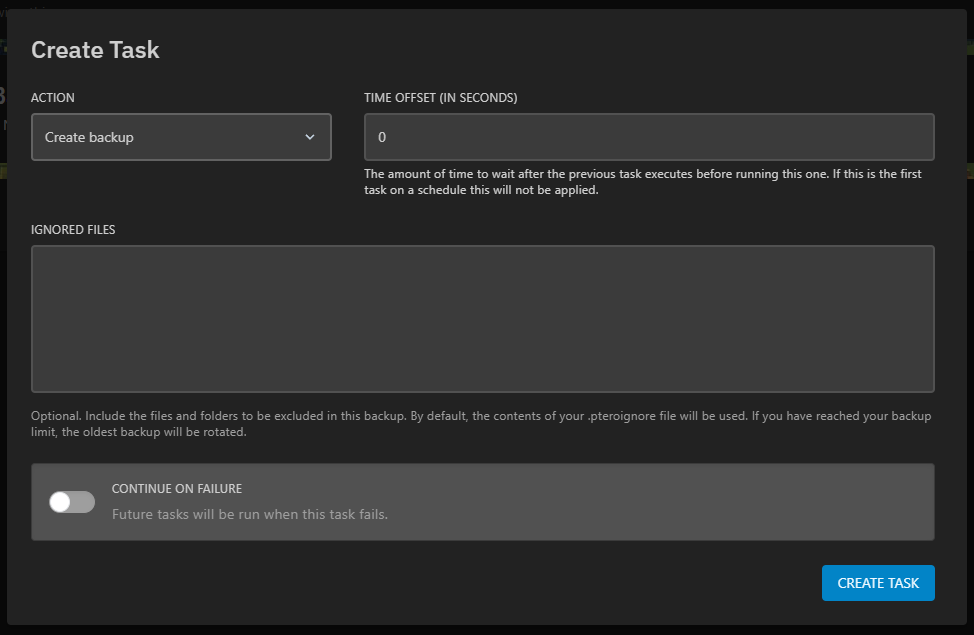
Task: Click the 'ACTION' field label
Action: click(53, 98)
